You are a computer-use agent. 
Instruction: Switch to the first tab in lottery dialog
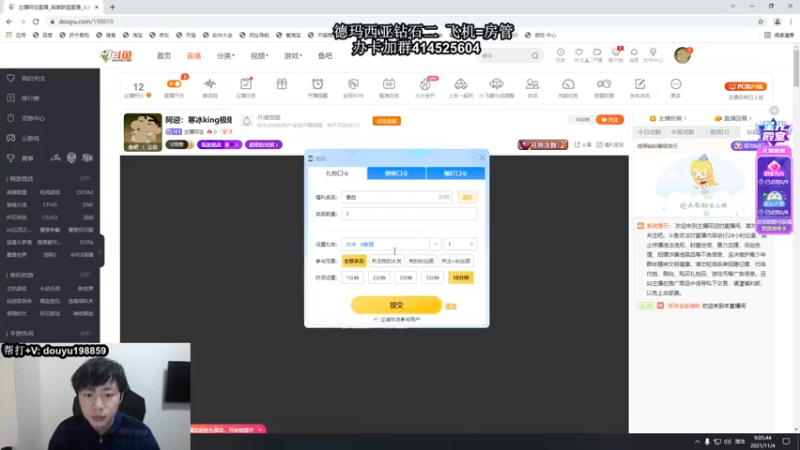[x=338, y=173]
